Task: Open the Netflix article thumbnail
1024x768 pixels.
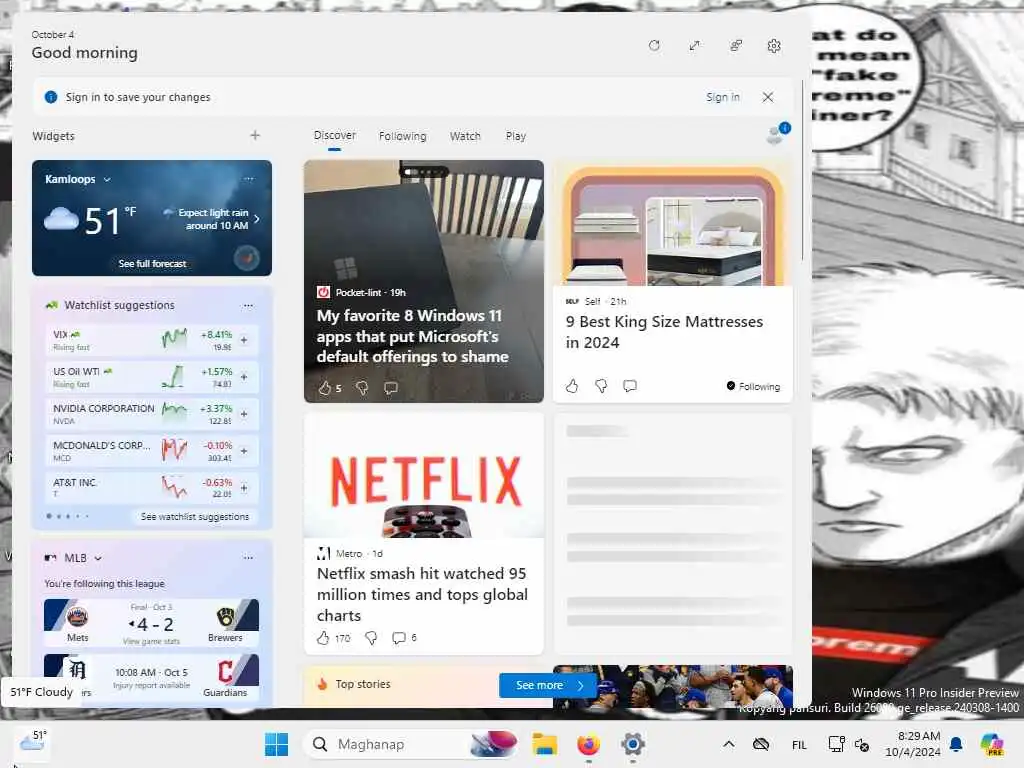Action: click(424, 477)
